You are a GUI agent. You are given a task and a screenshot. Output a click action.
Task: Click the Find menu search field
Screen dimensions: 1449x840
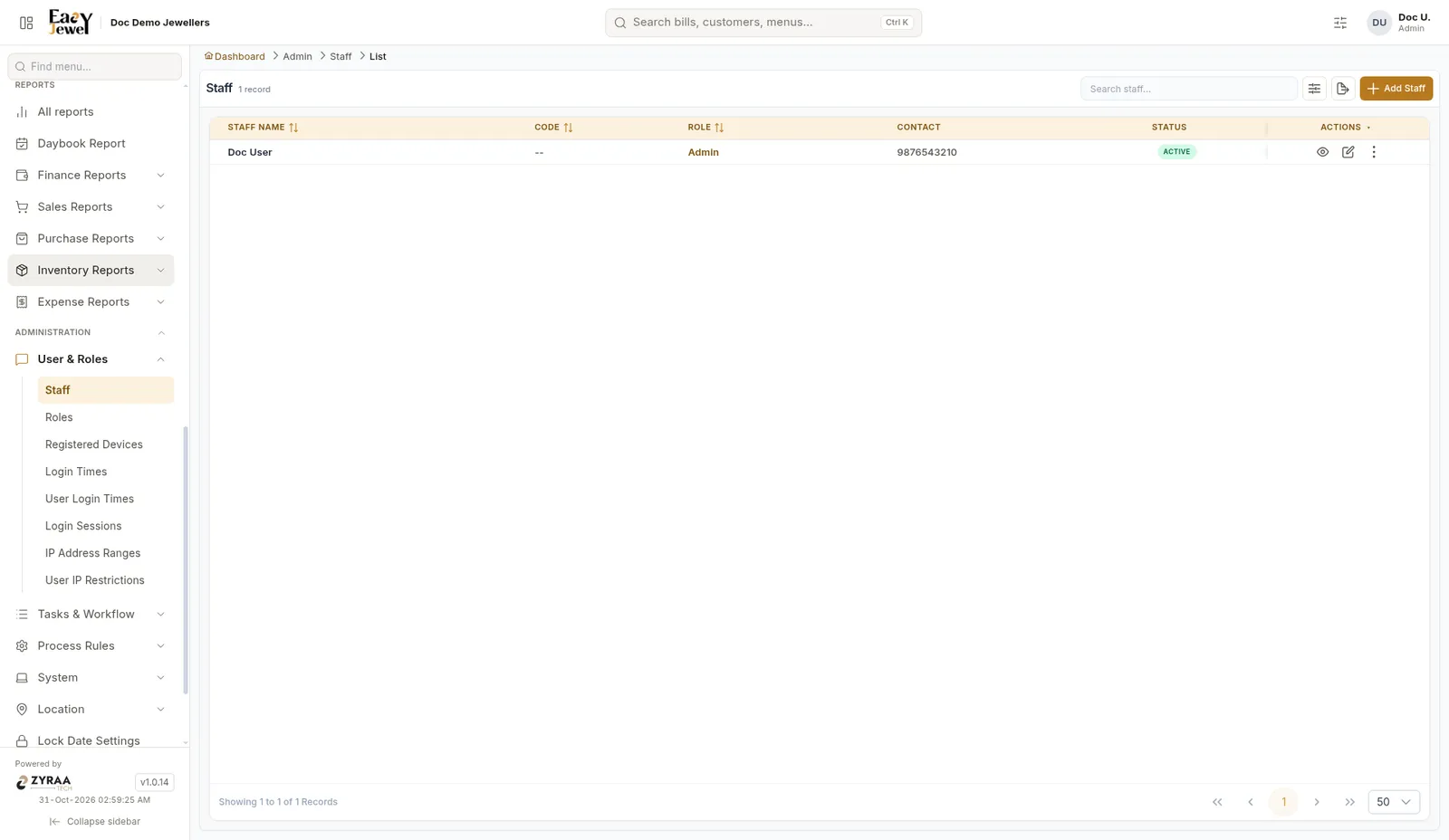click(94, 66)
